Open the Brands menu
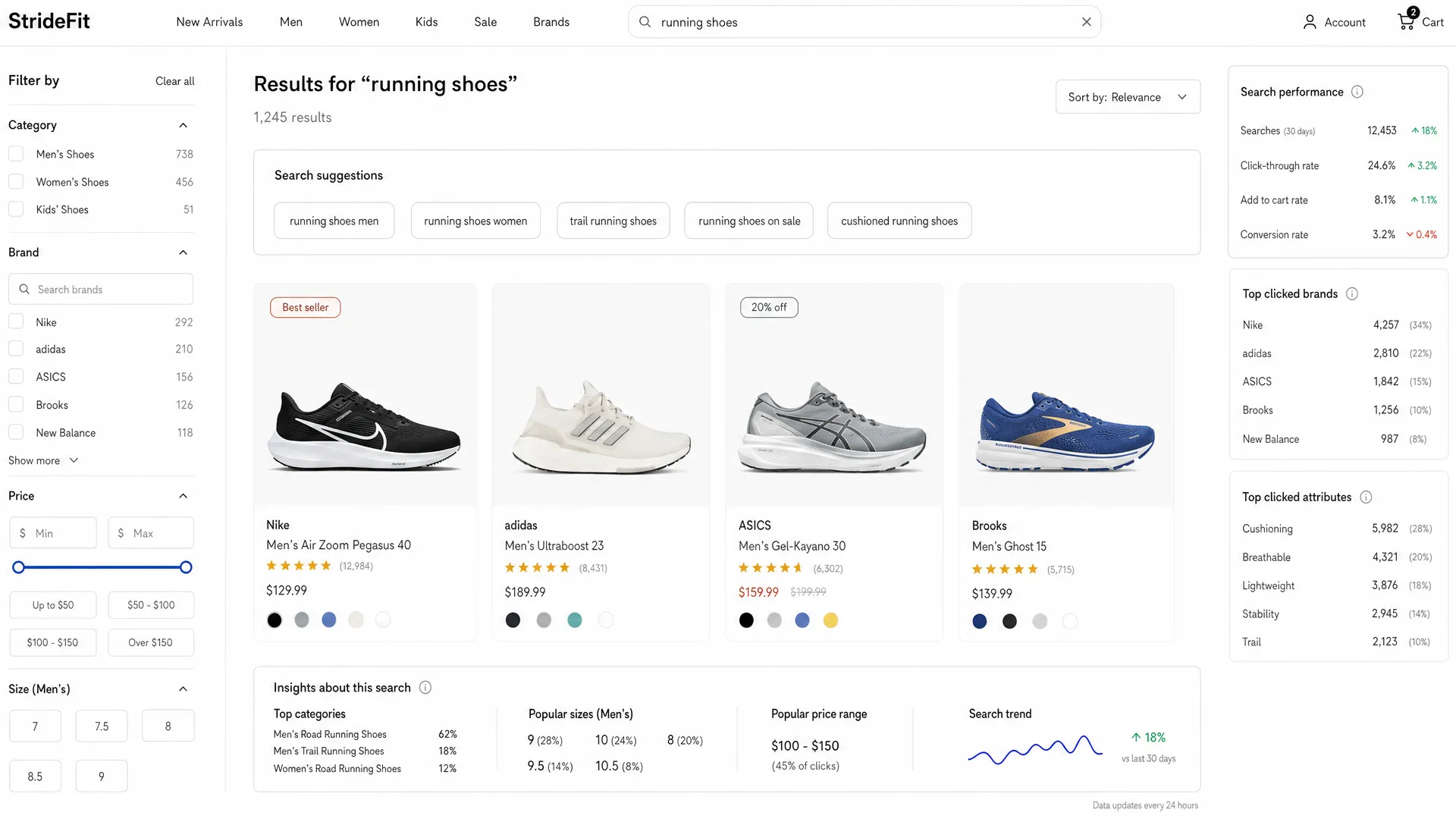This screenshot has height=825, width=1456. [x=551, y=22]
